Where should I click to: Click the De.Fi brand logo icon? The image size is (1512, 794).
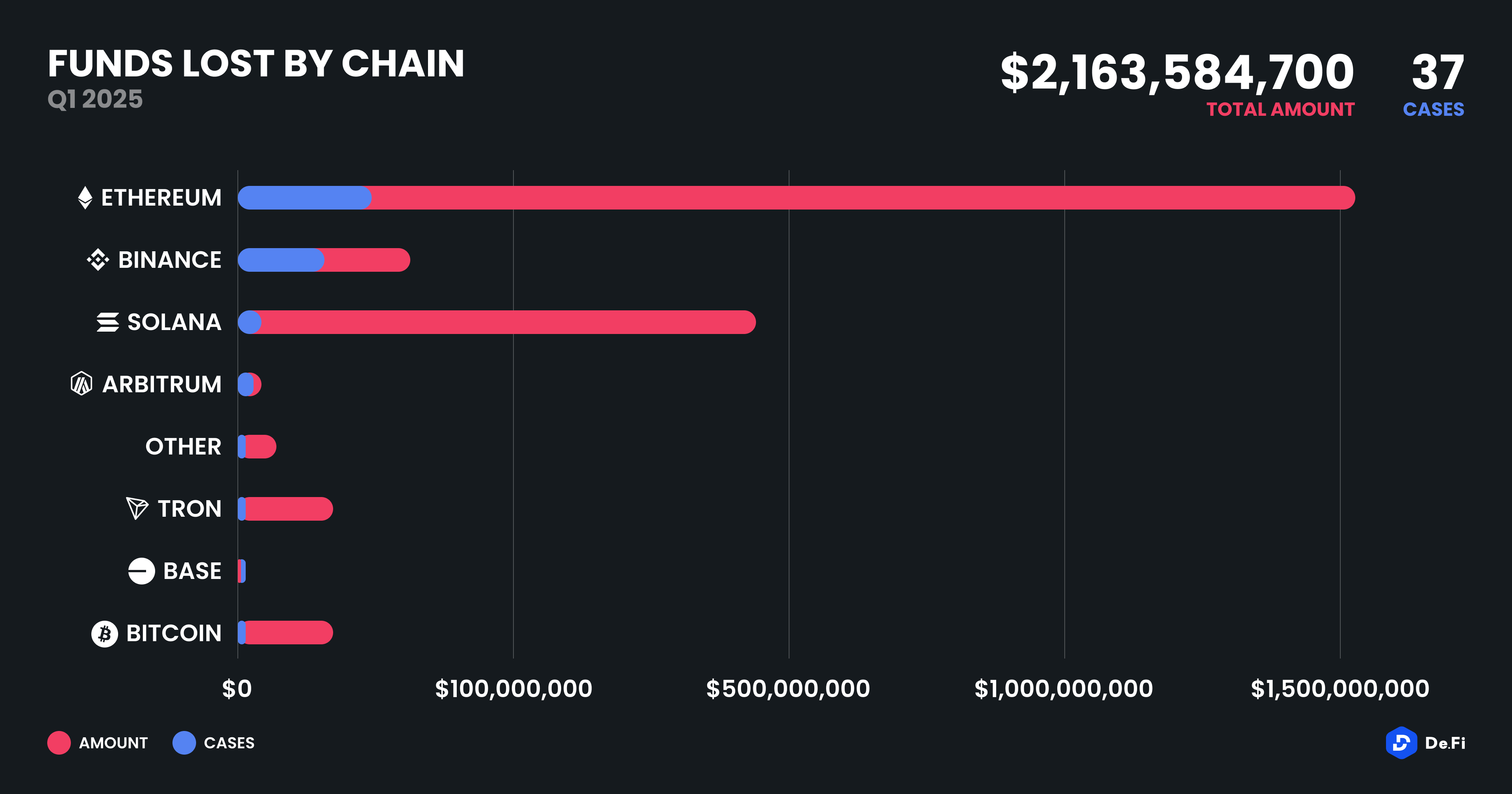[1401, 743]
